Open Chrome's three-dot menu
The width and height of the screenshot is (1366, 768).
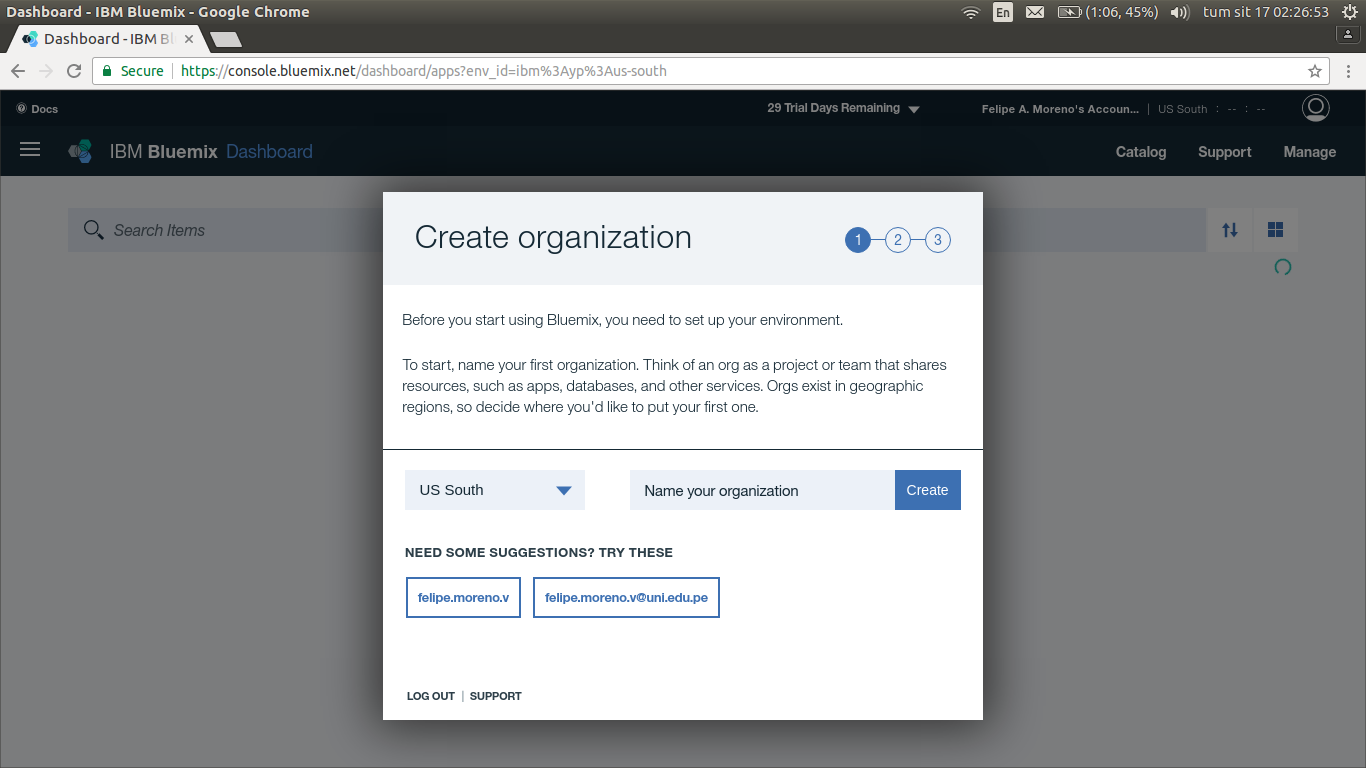click(x=1348, y=71)
